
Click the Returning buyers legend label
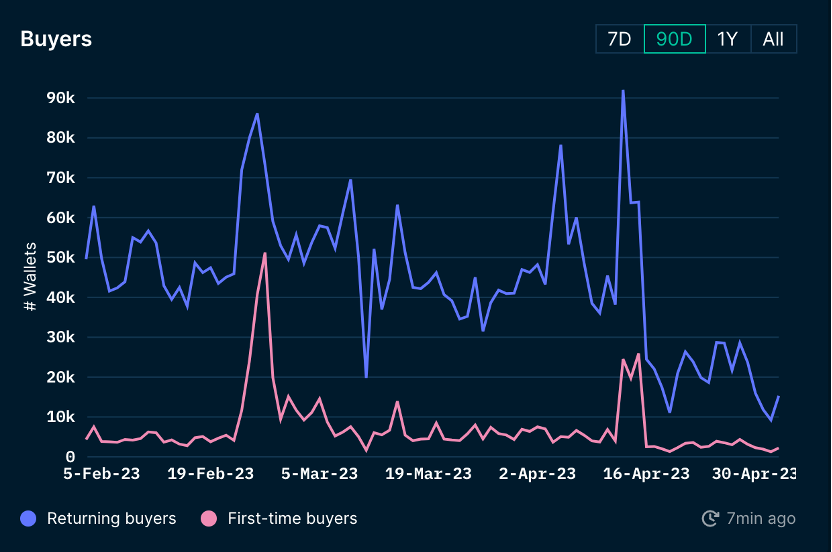(111, 519)
